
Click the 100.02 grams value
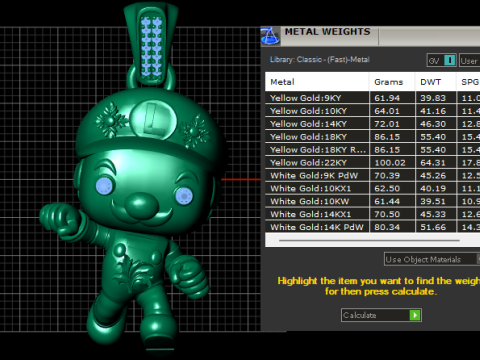(390, 163)
